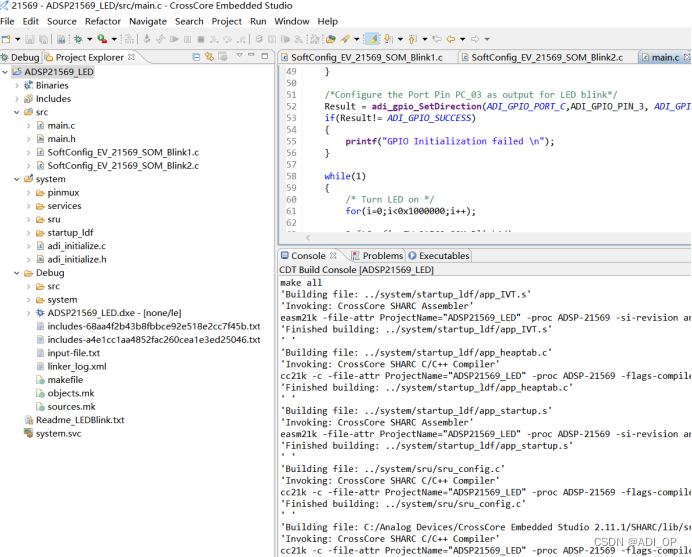Click line 55 printf statement in editor

pyautogui.click(x=450, y=142)
